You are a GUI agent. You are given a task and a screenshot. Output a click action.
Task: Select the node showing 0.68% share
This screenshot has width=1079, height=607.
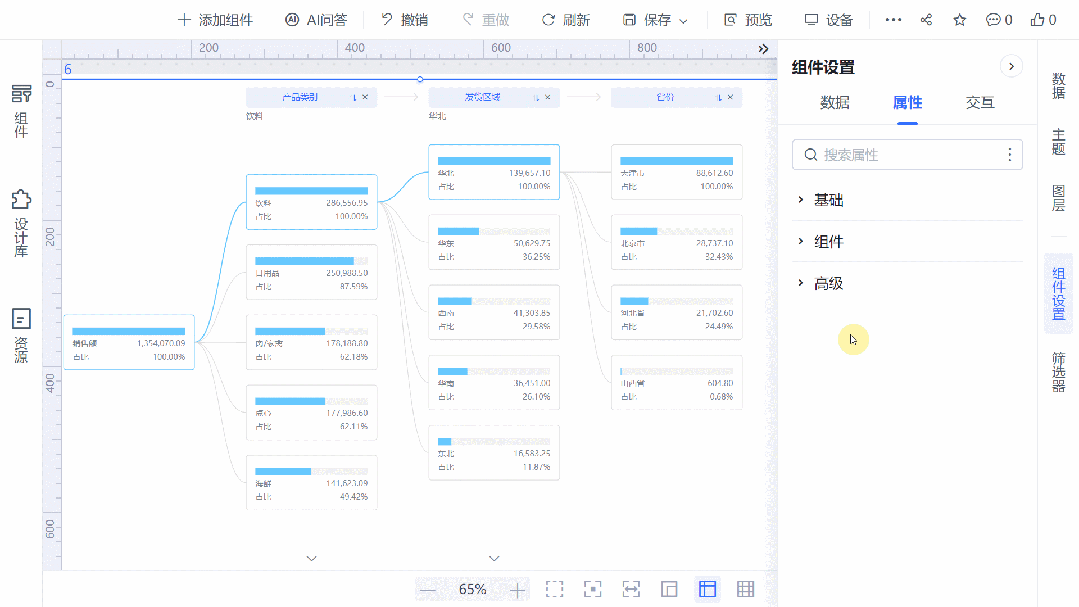click(676, 383)
